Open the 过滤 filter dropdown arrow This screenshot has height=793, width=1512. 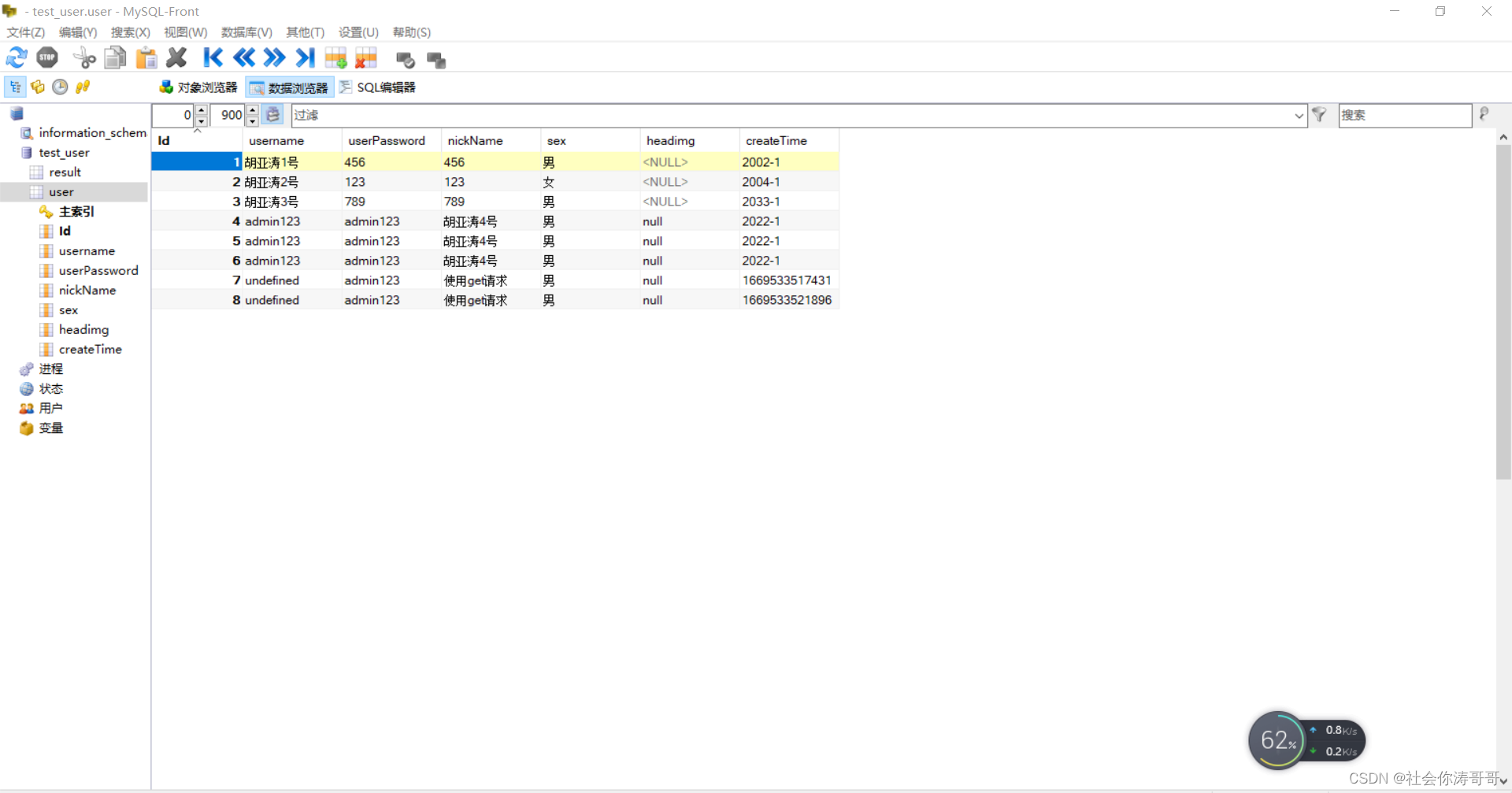1299,116
